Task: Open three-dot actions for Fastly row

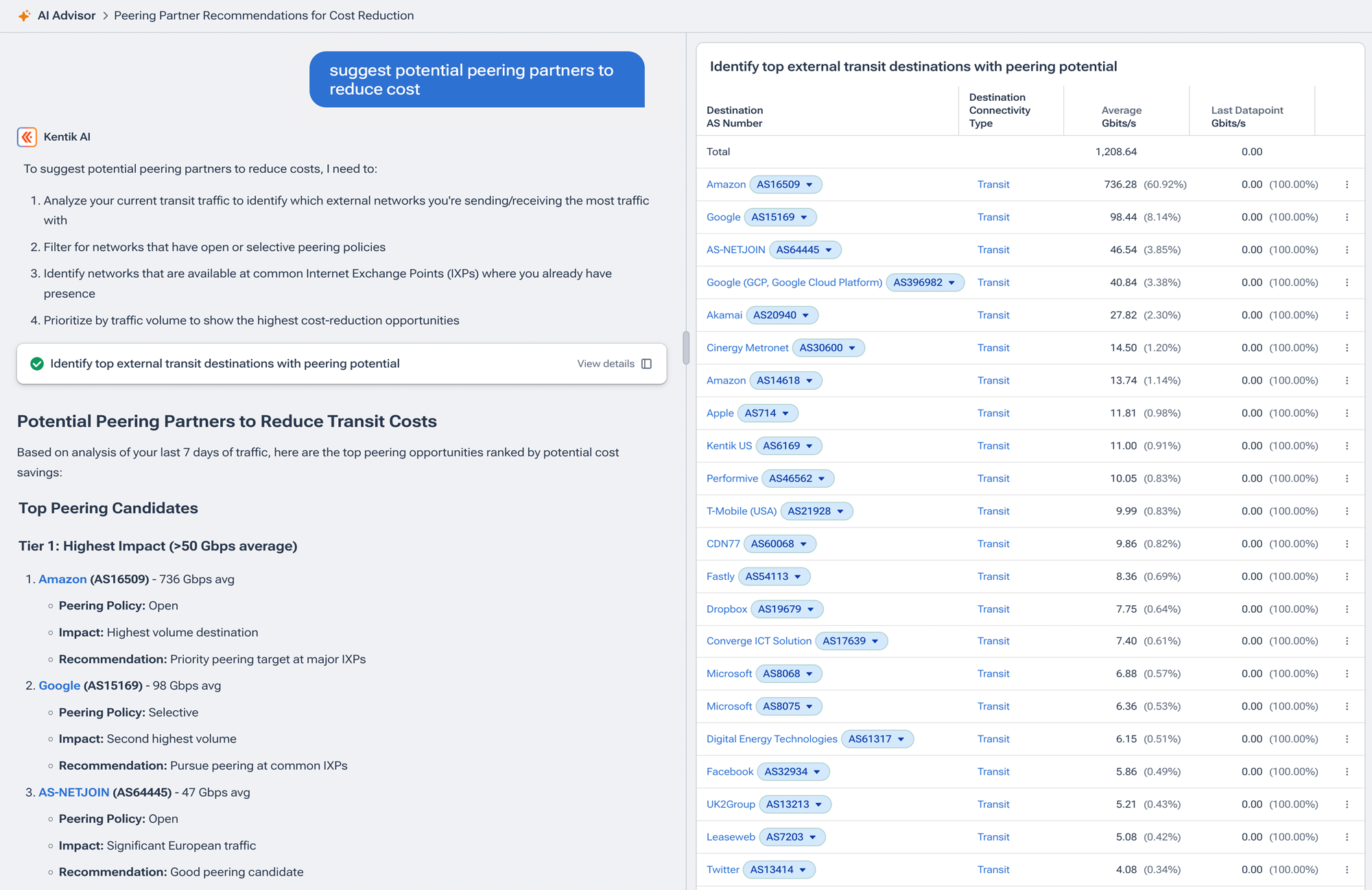Action: tap(1347, 576)
